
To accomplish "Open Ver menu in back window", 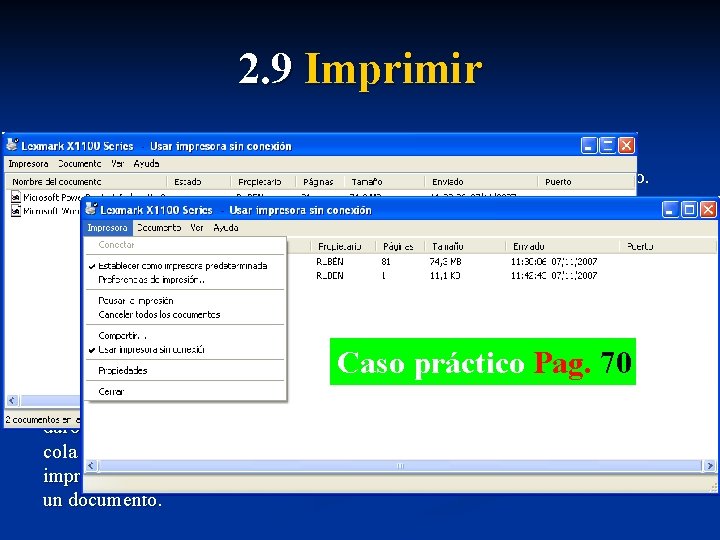I will tap(118, 163).
